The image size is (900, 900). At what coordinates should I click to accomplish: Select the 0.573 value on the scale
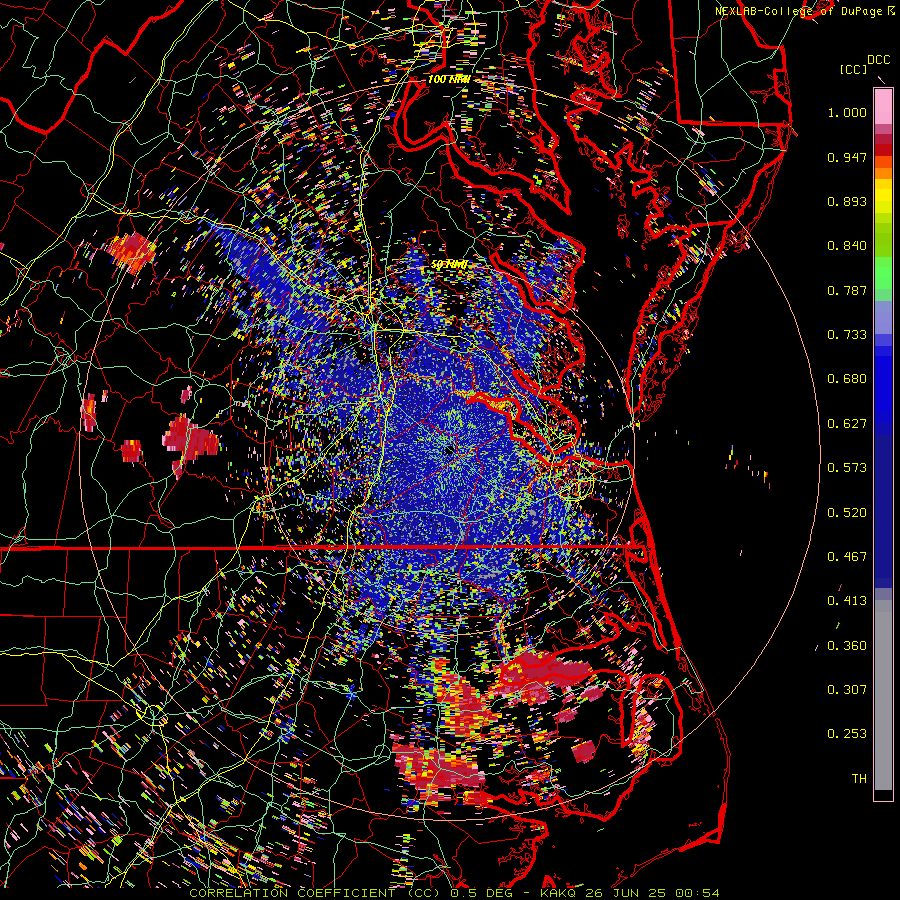click(x=847, y=468)
